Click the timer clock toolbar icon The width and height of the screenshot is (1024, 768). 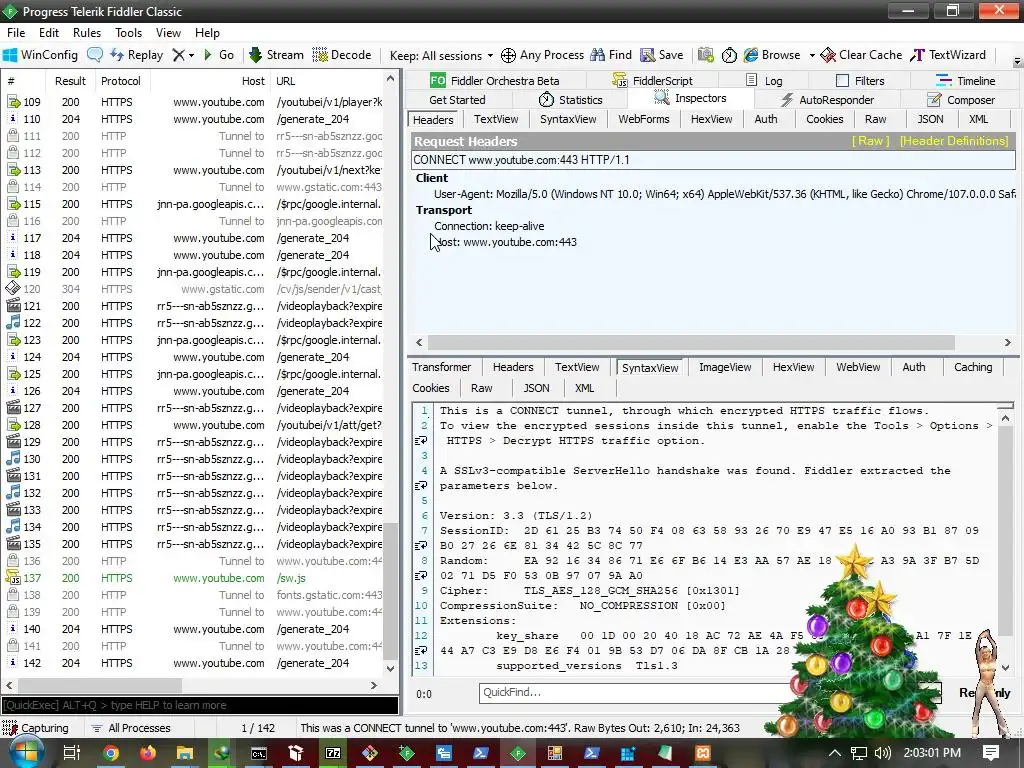(729, 55)
